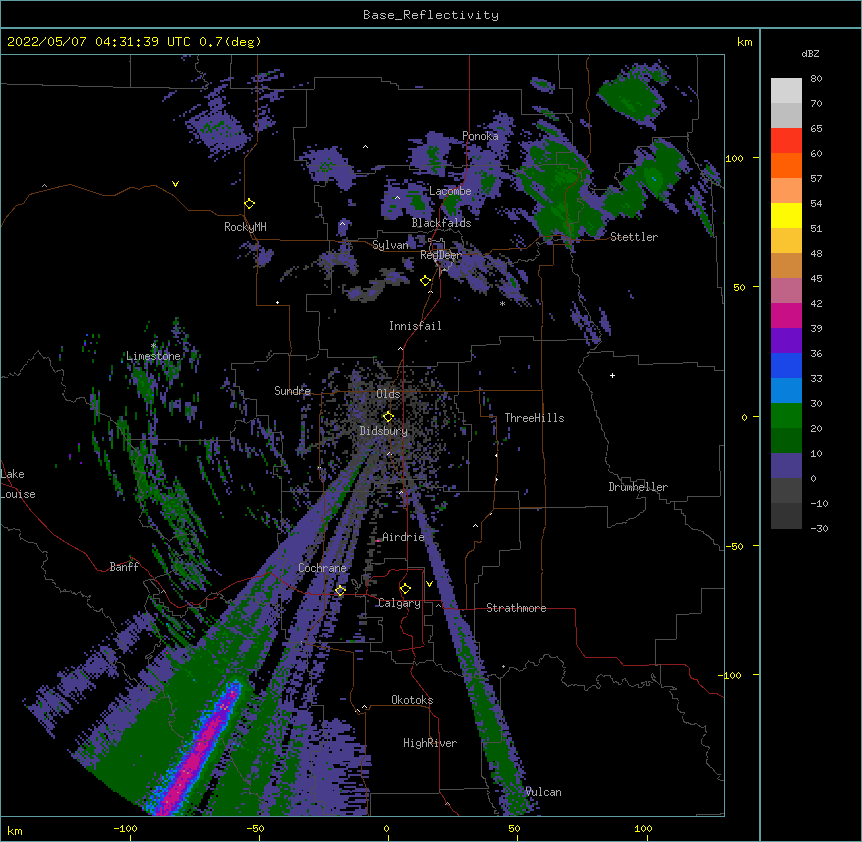Click the yellow station marker south of RedDeer
Viewport: 862px width, 842px height.
pyautogui.click(x=425, y=280)
